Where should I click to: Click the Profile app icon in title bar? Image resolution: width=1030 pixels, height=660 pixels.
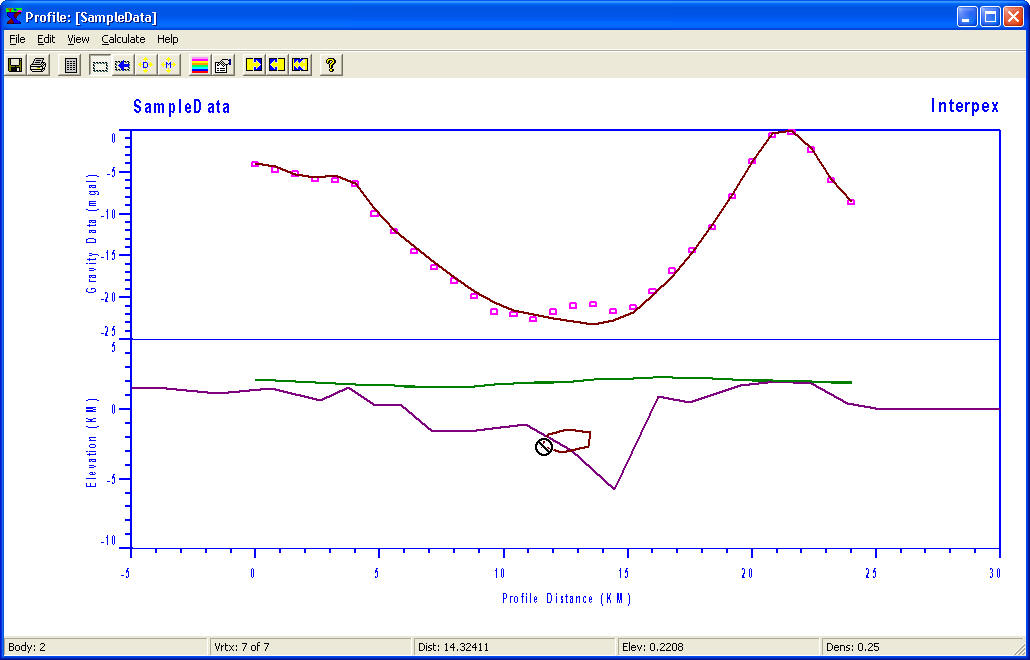pyautogui.click(x=13, y=16)
